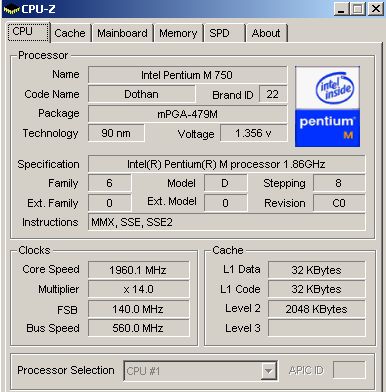Click the name value Intel Pentium M 750
Screen dimensions: 386x392
click(x=187, y=75)
